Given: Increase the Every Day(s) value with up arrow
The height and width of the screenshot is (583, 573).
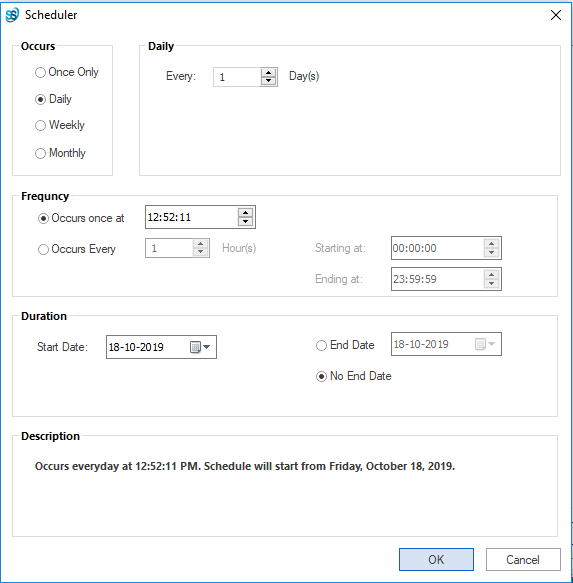Looking at the screenshot, I should coord(268,73).
